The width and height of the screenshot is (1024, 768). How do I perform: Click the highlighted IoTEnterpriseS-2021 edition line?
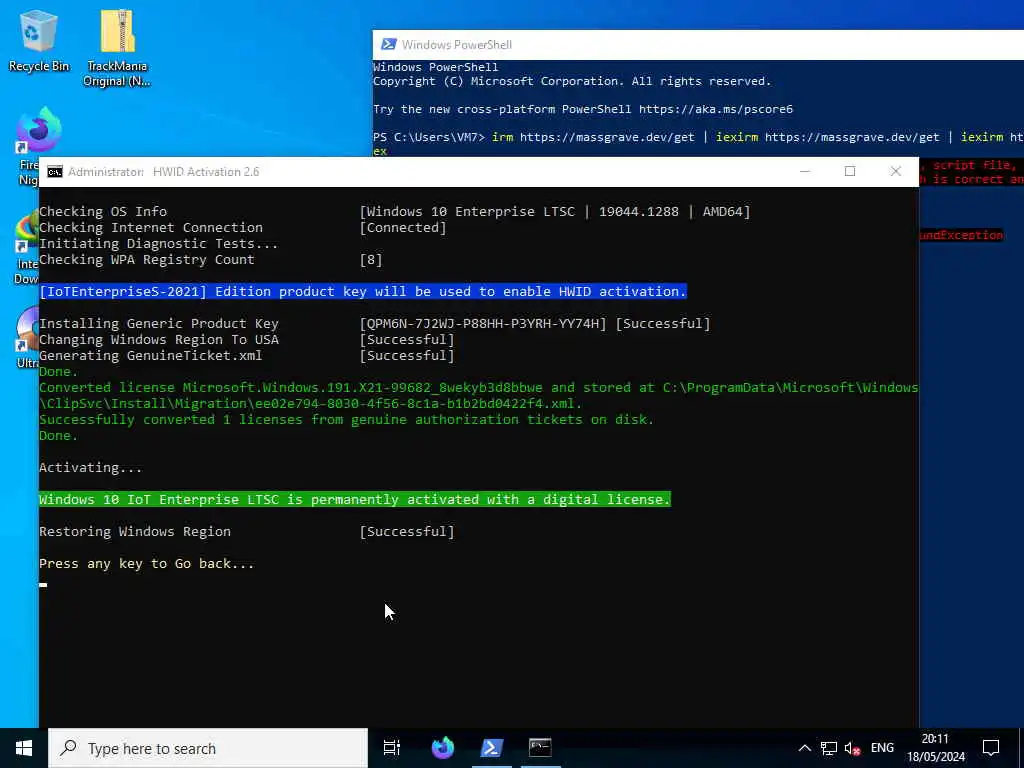363,291
